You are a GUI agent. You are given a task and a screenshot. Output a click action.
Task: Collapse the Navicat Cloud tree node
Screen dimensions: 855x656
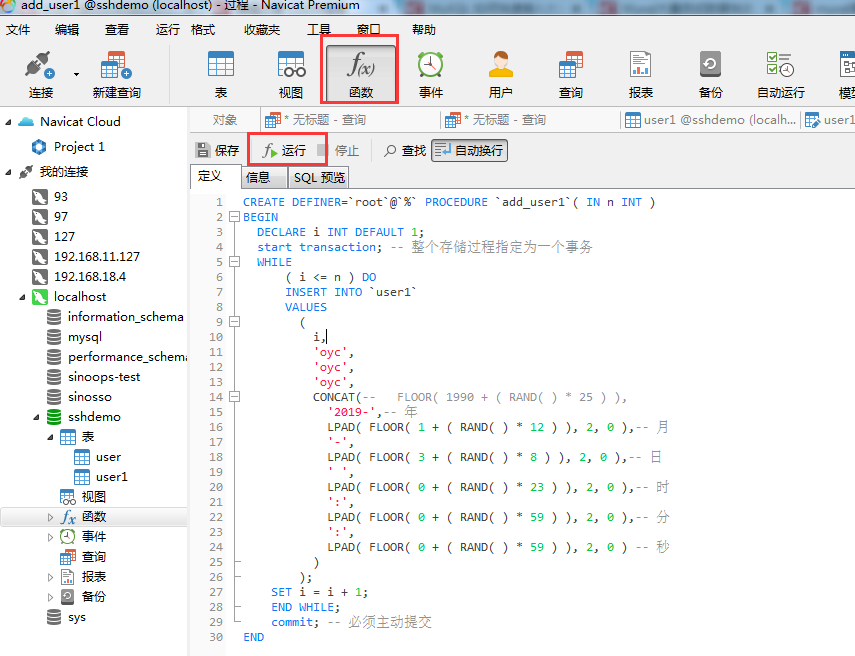[8, 122]
